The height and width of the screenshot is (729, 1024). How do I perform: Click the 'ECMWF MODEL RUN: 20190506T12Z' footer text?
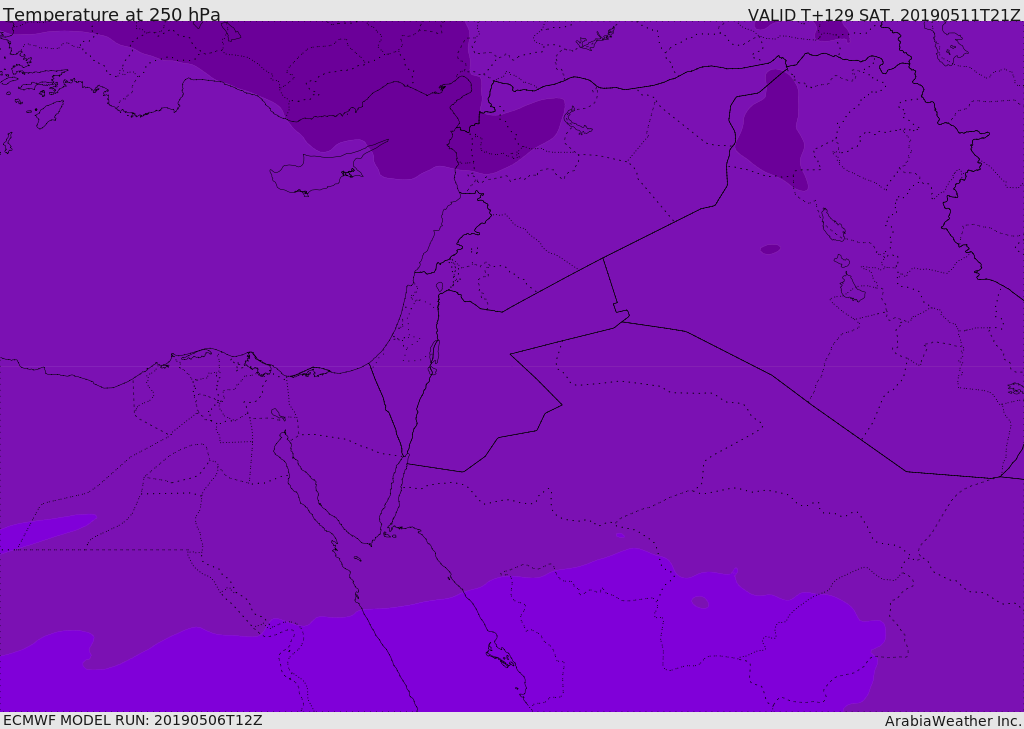[x=133, y=720]
